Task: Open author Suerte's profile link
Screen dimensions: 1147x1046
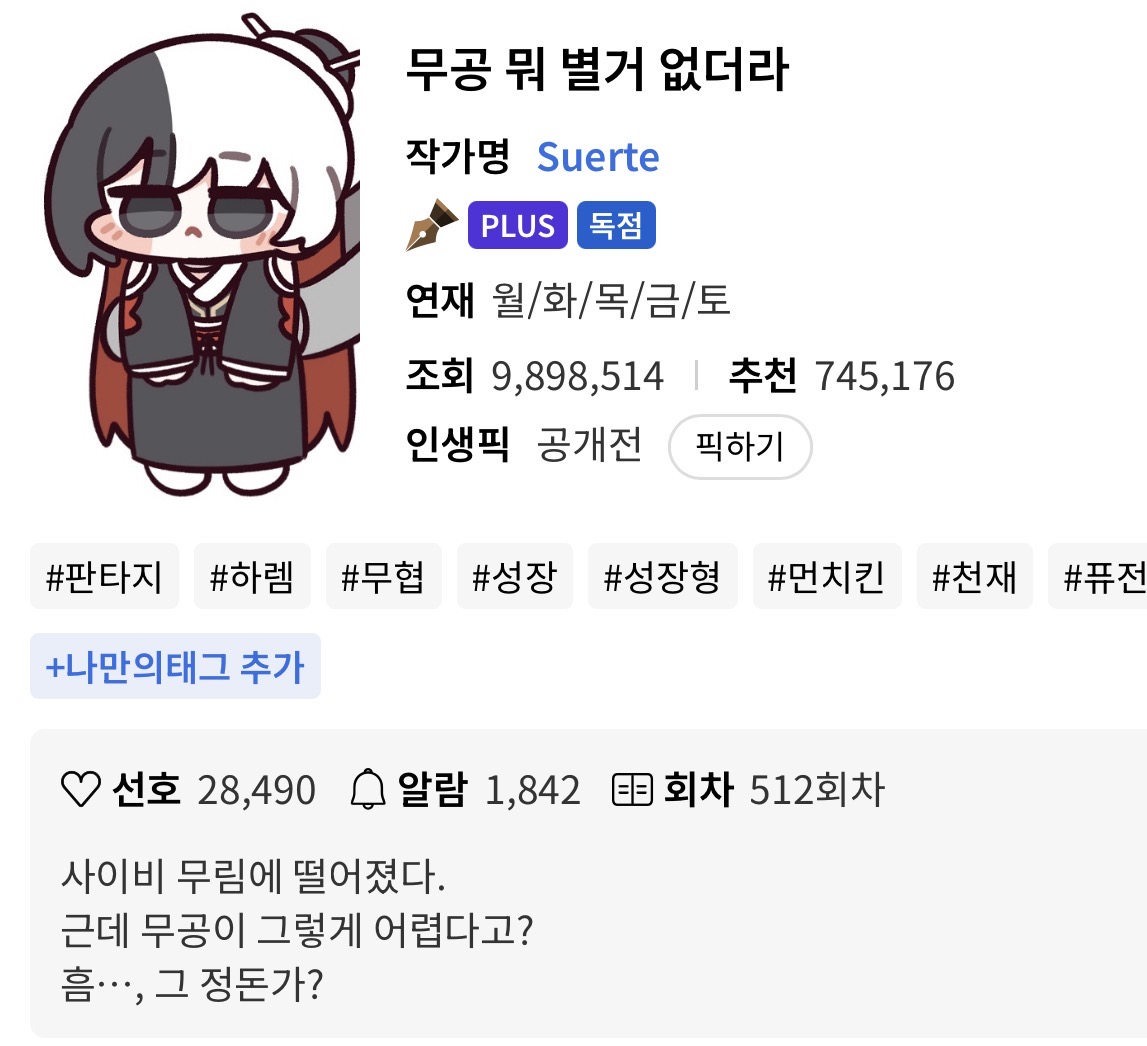Action: pos(598,157)
